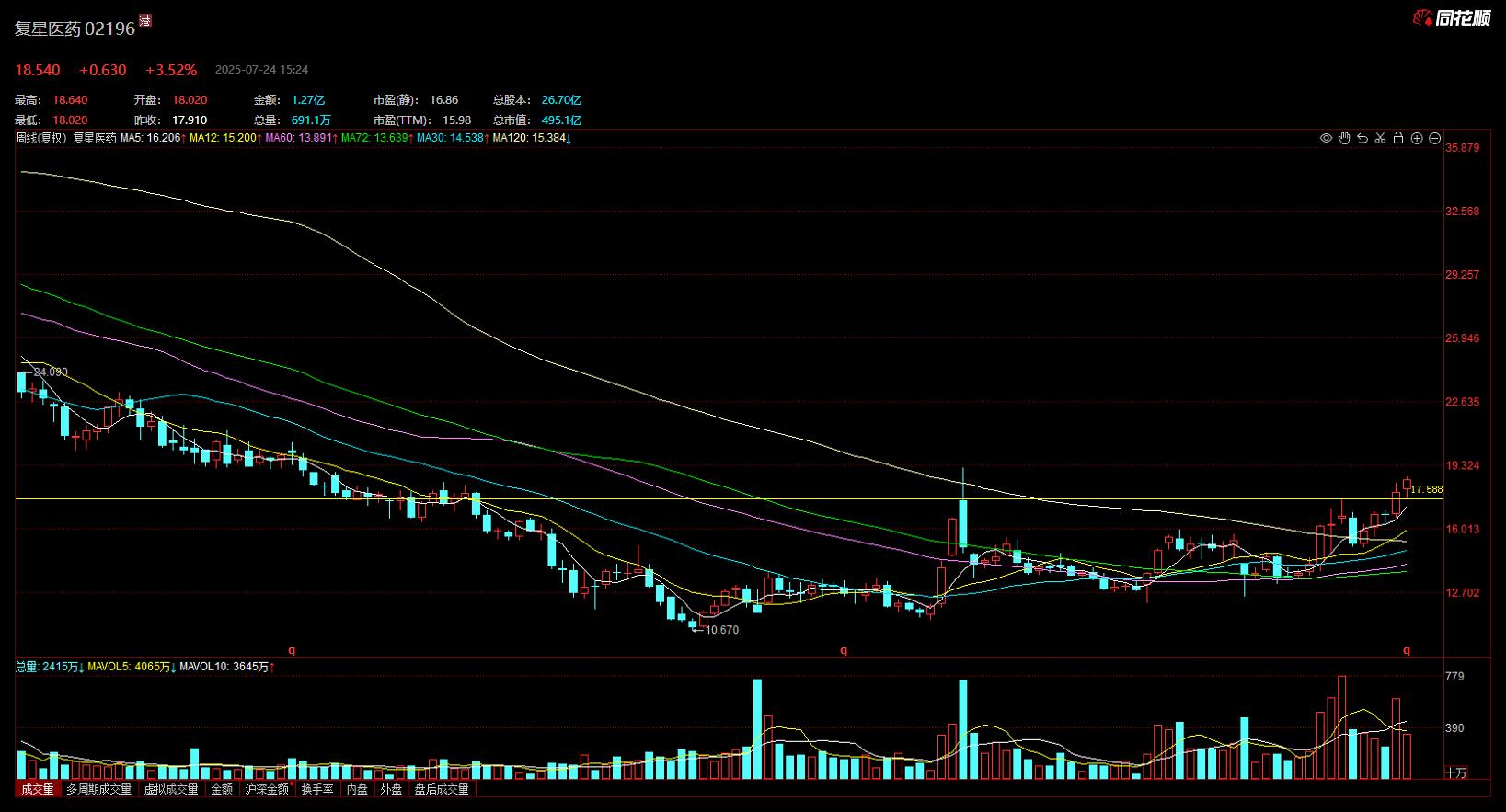The height and width of the screenshot is (812, 1506).
Task: Click the 10.670 low price marker
Action: coord(722,630)
